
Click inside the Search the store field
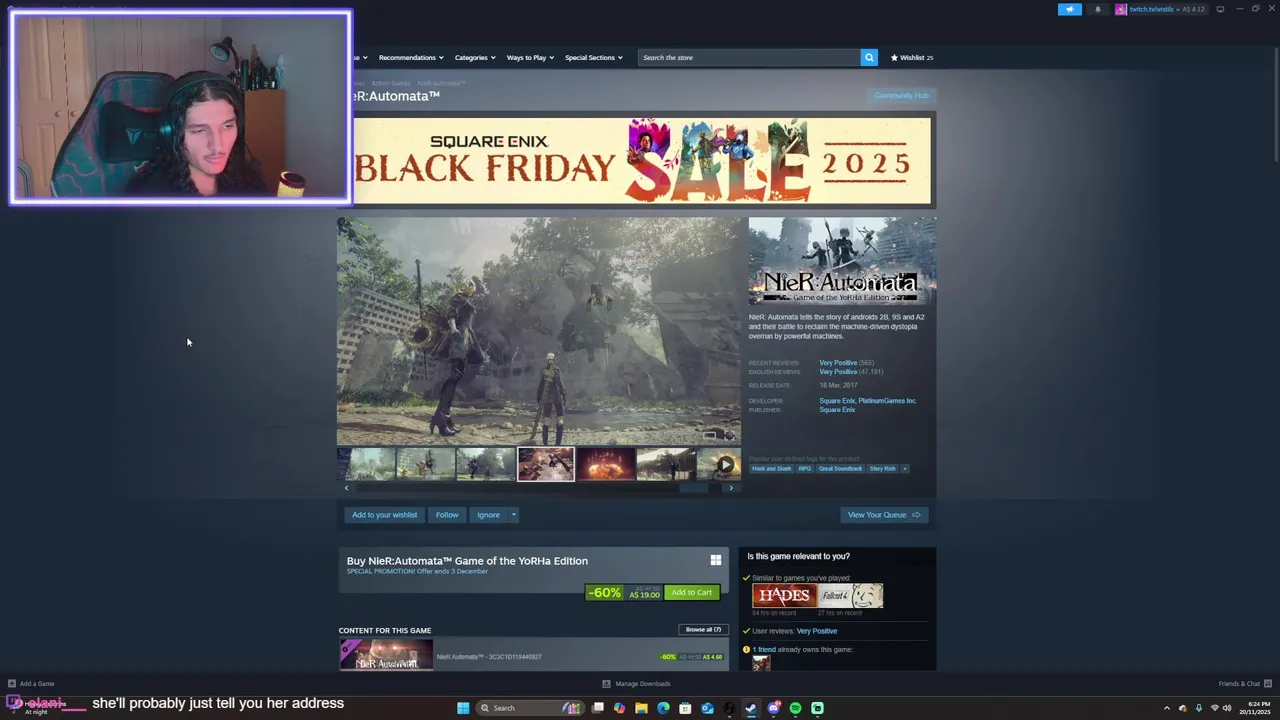pyautogui.click(x=749, y=57)
